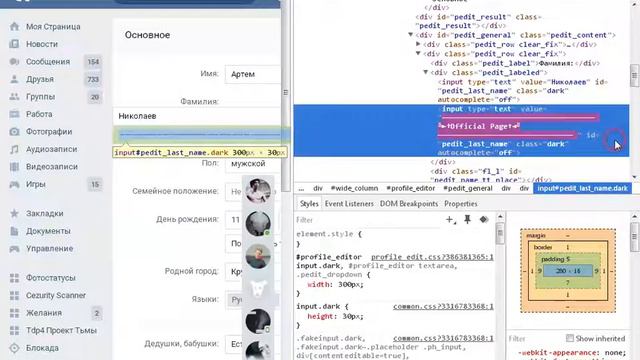
Task: Open the Группы 20 counter badge
Action: tap(95, 97)
